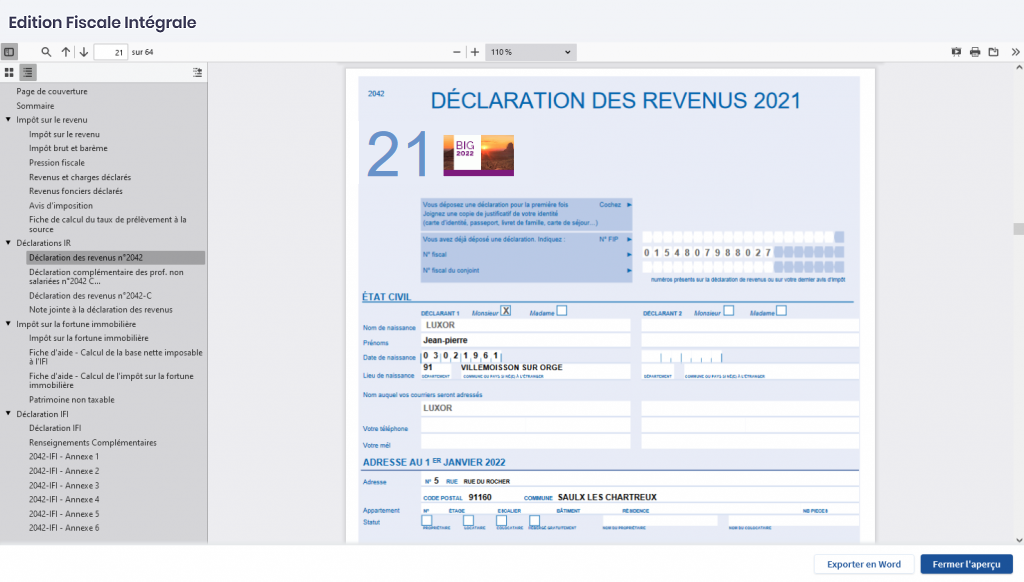The image size is (1024, 582).
Task: Print the document using the printer icon
Action: point(975,52)
